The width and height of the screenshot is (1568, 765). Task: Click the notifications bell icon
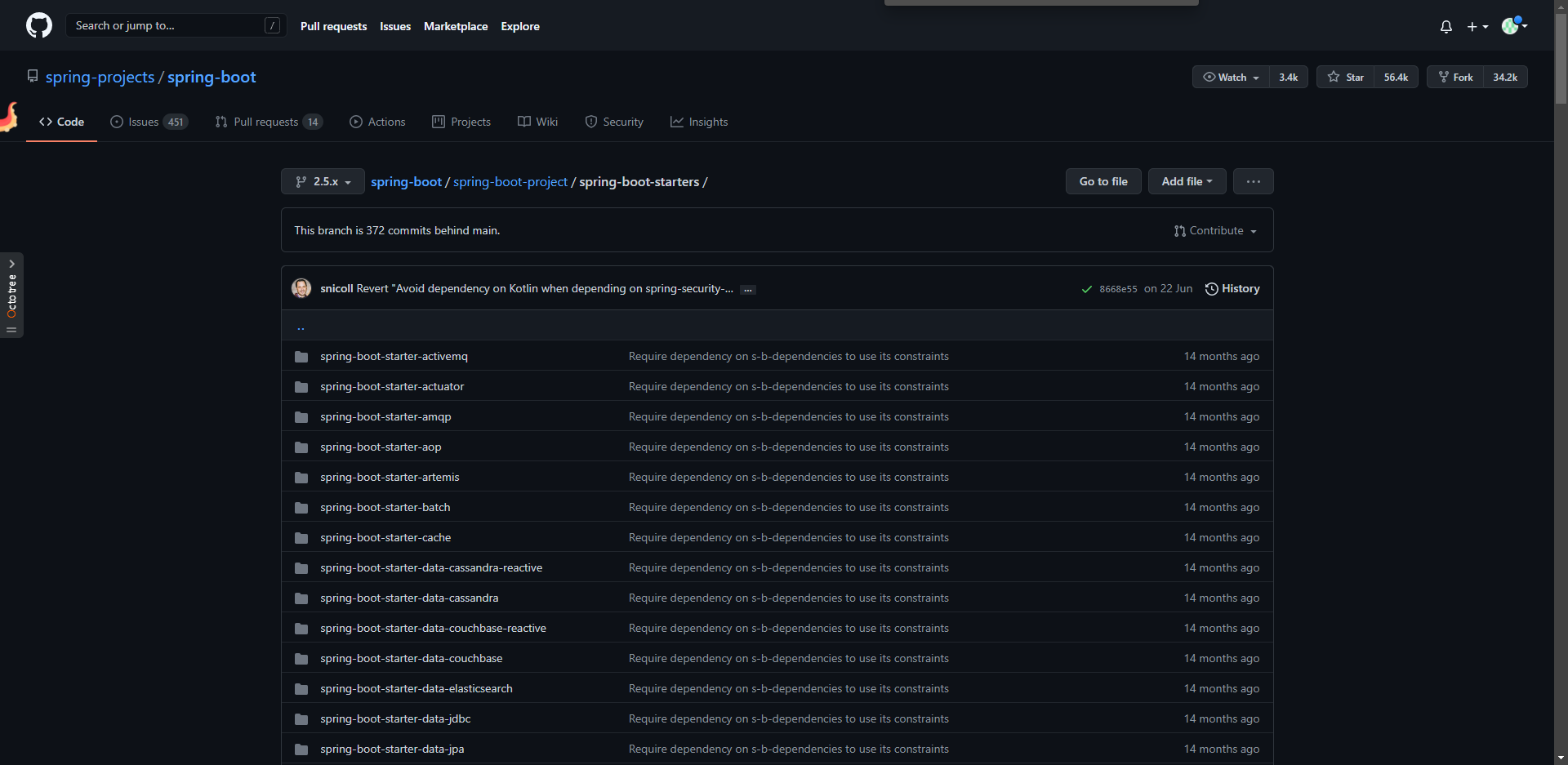pos(1446,26)
